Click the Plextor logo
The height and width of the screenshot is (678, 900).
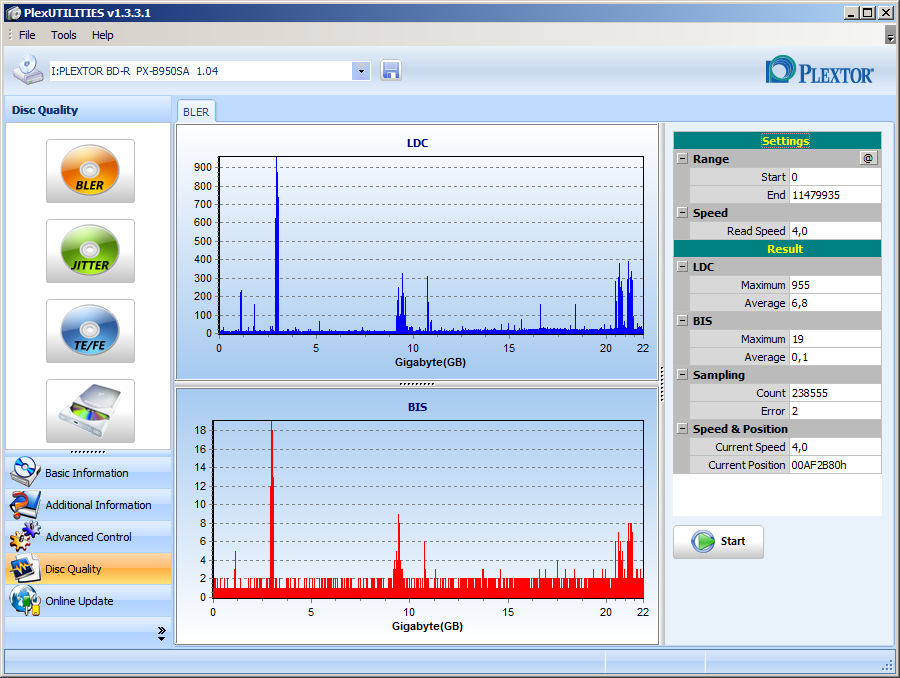(x=820, y=71)
